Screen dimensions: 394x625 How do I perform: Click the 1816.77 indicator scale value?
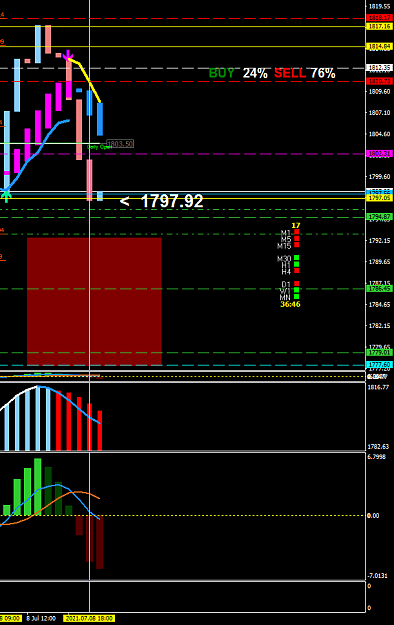378,387
